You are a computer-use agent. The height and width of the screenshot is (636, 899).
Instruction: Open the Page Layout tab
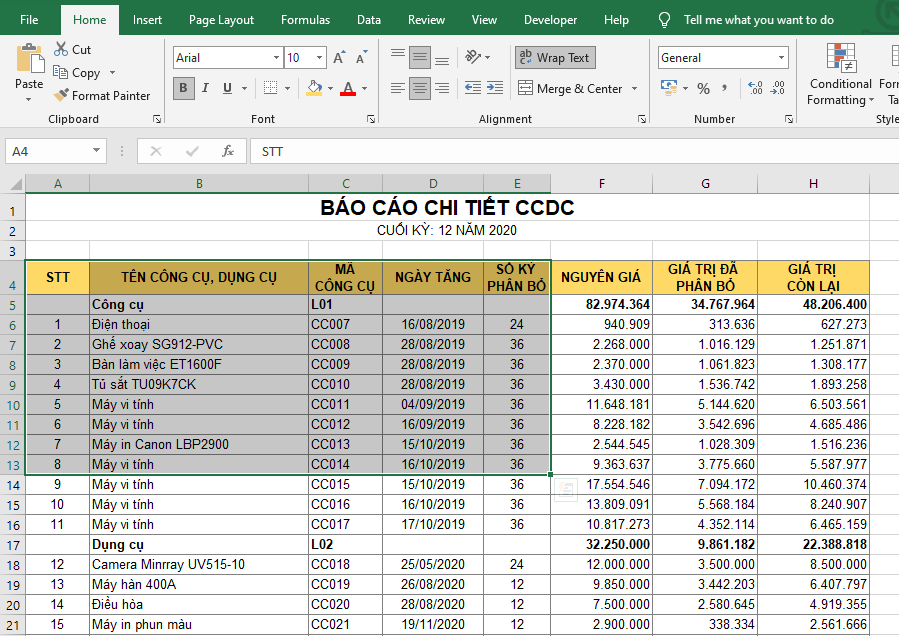click(x=221, y=20)
